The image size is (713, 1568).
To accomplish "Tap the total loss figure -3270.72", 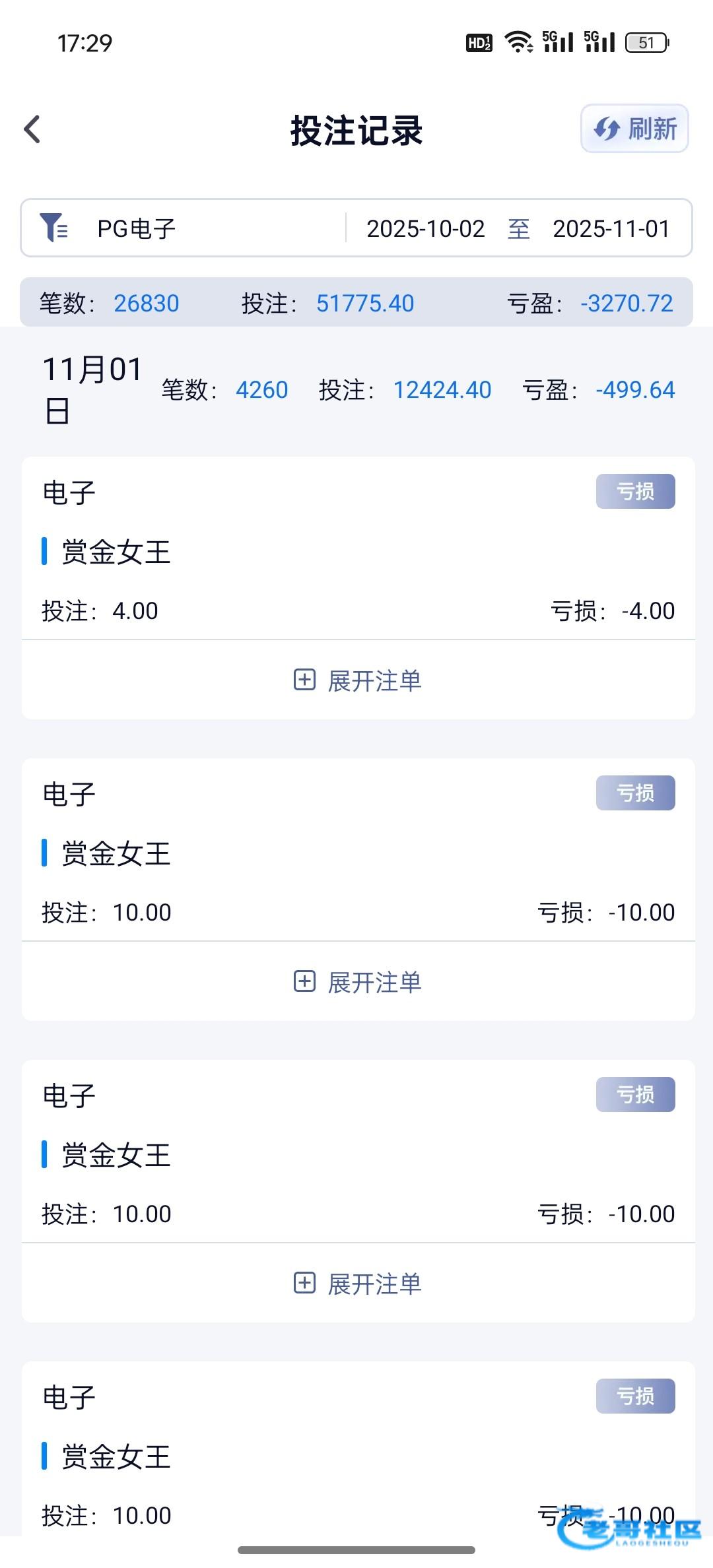I will [x=627, y=303].
